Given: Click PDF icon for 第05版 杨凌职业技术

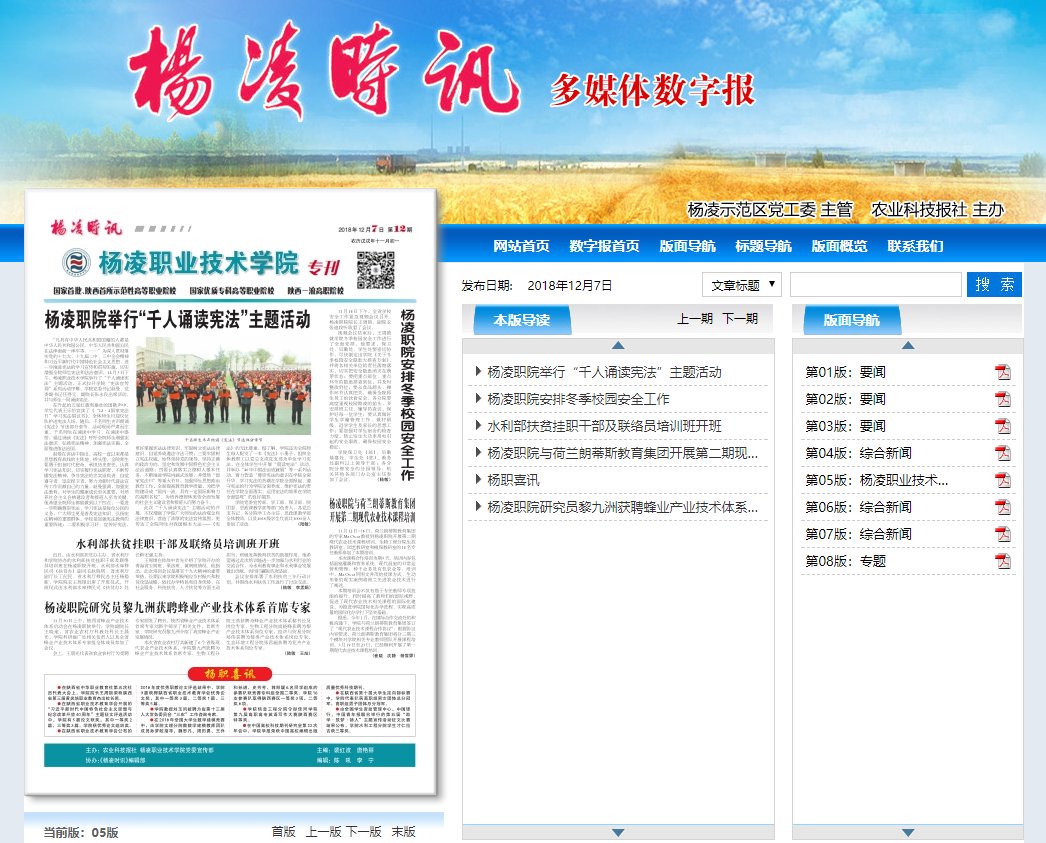Looking at the screenshot, I should pyautogui.click(x=1002, y=480).
